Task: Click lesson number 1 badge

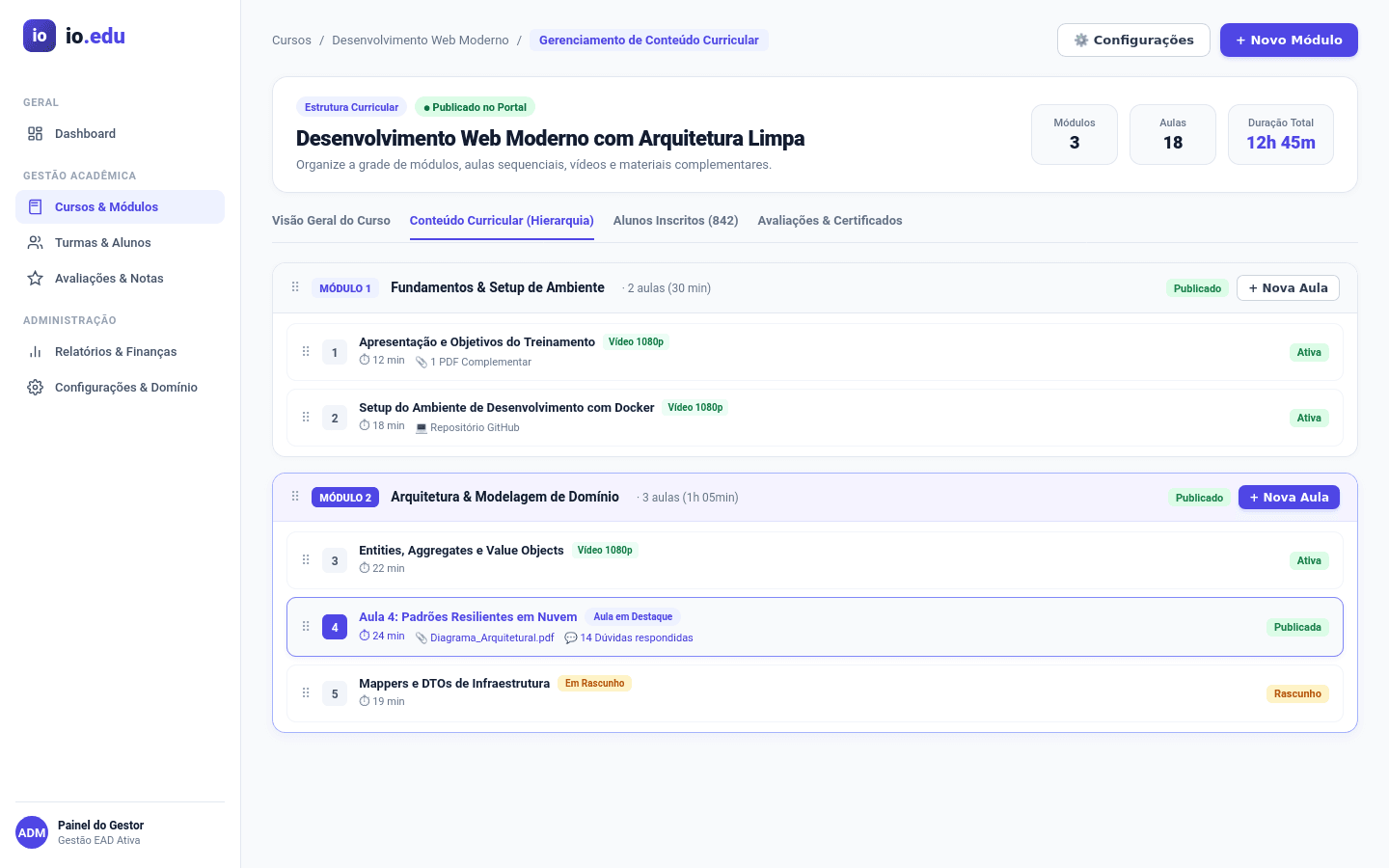Action: tap(335, 352)
